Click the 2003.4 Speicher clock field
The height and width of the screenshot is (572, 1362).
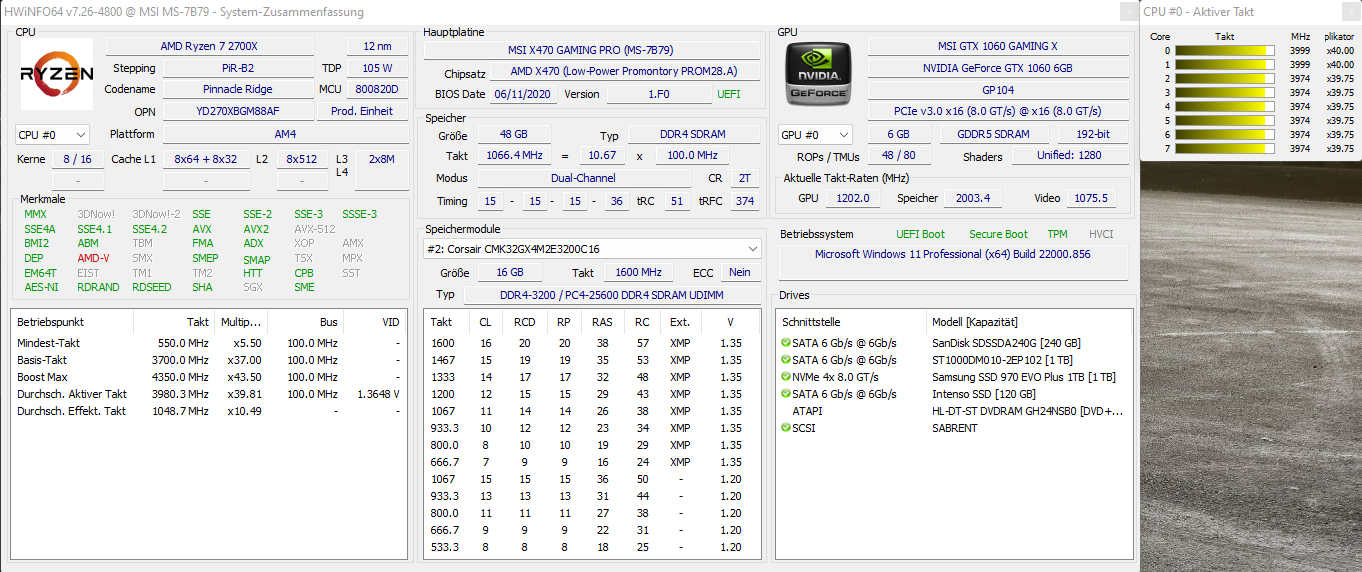click(972, 199)
